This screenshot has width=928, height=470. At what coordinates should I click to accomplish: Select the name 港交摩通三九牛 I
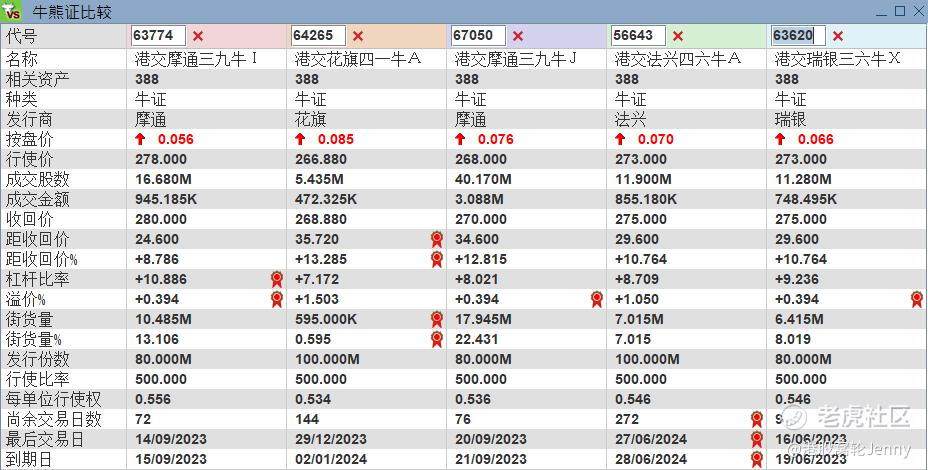point(196,59)
